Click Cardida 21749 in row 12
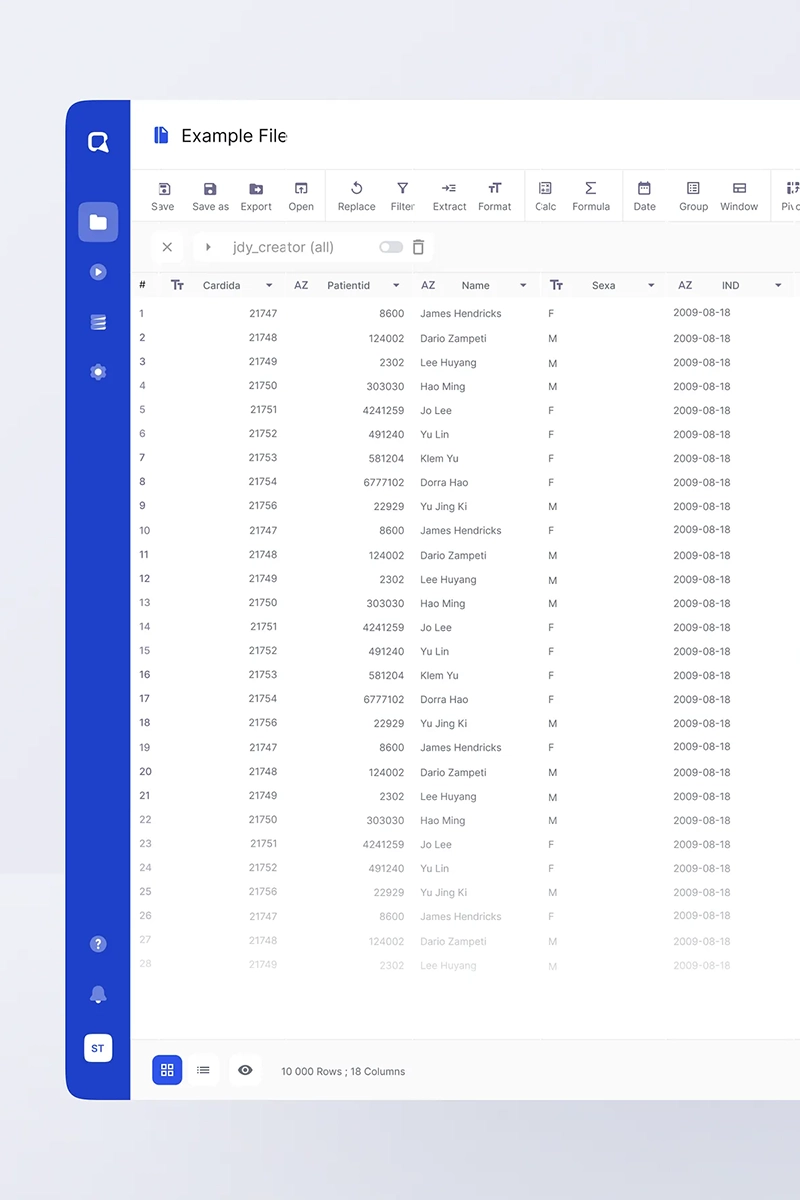The width and height of the screenshot is (800, 1200). coord(263,579)
